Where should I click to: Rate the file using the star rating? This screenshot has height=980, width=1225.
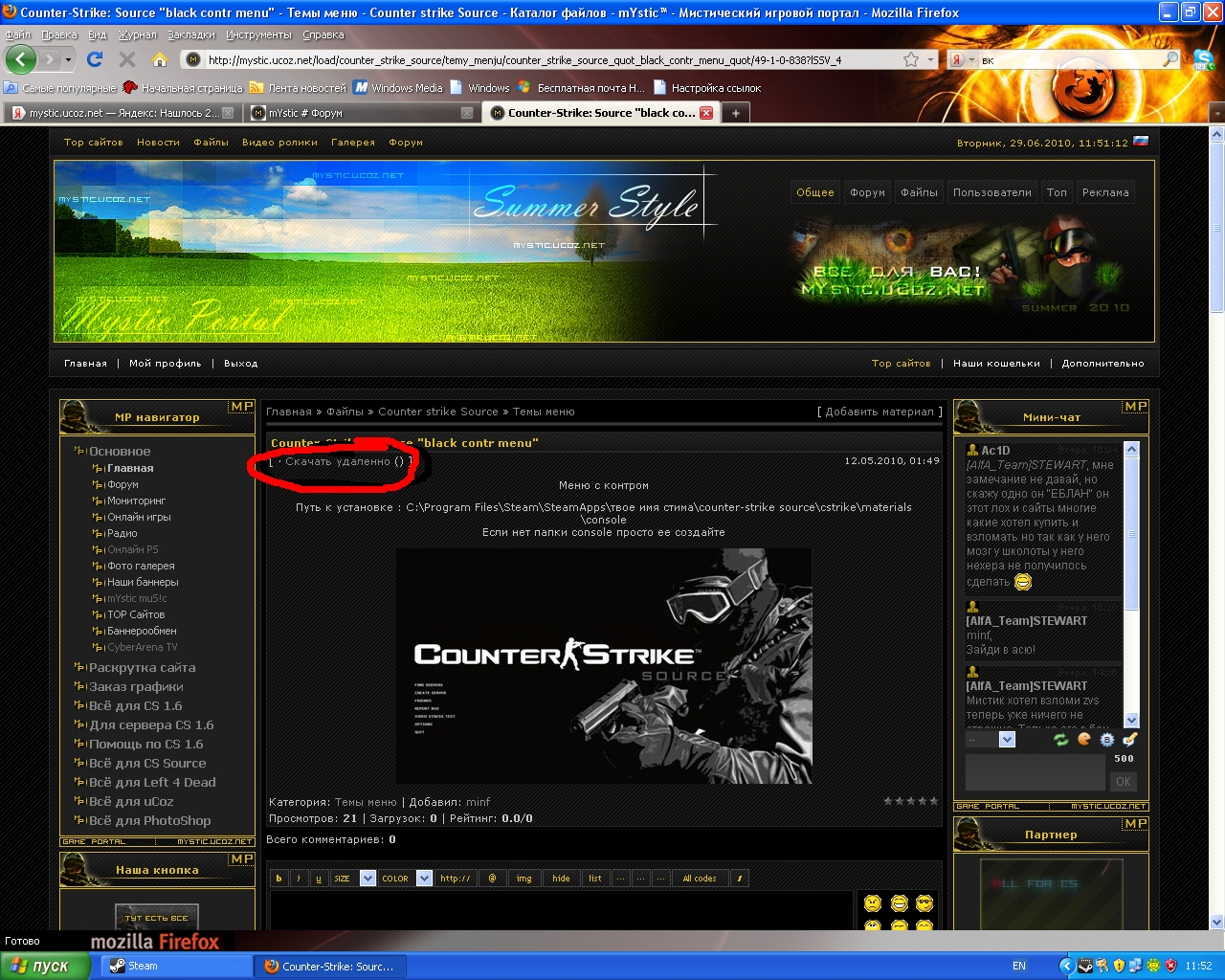tap(911, 801)
